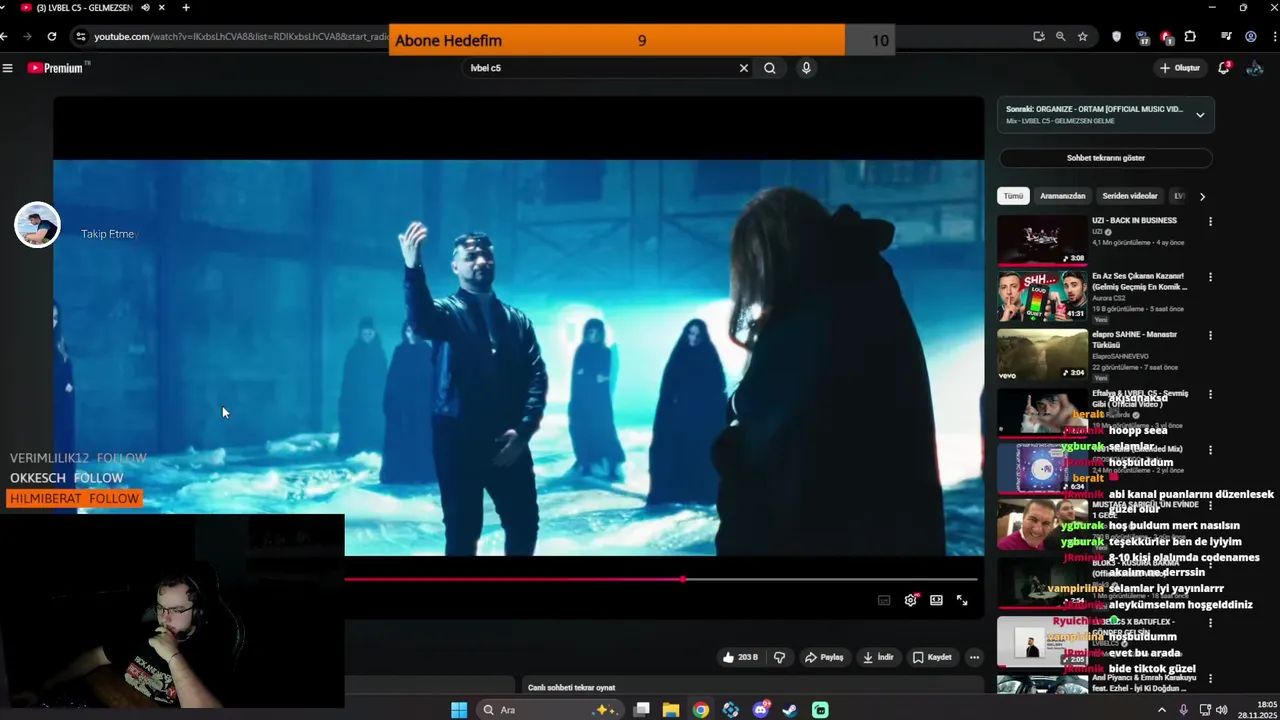Open the Windows Start menu
1280x720 pixels.
[459, 710]
